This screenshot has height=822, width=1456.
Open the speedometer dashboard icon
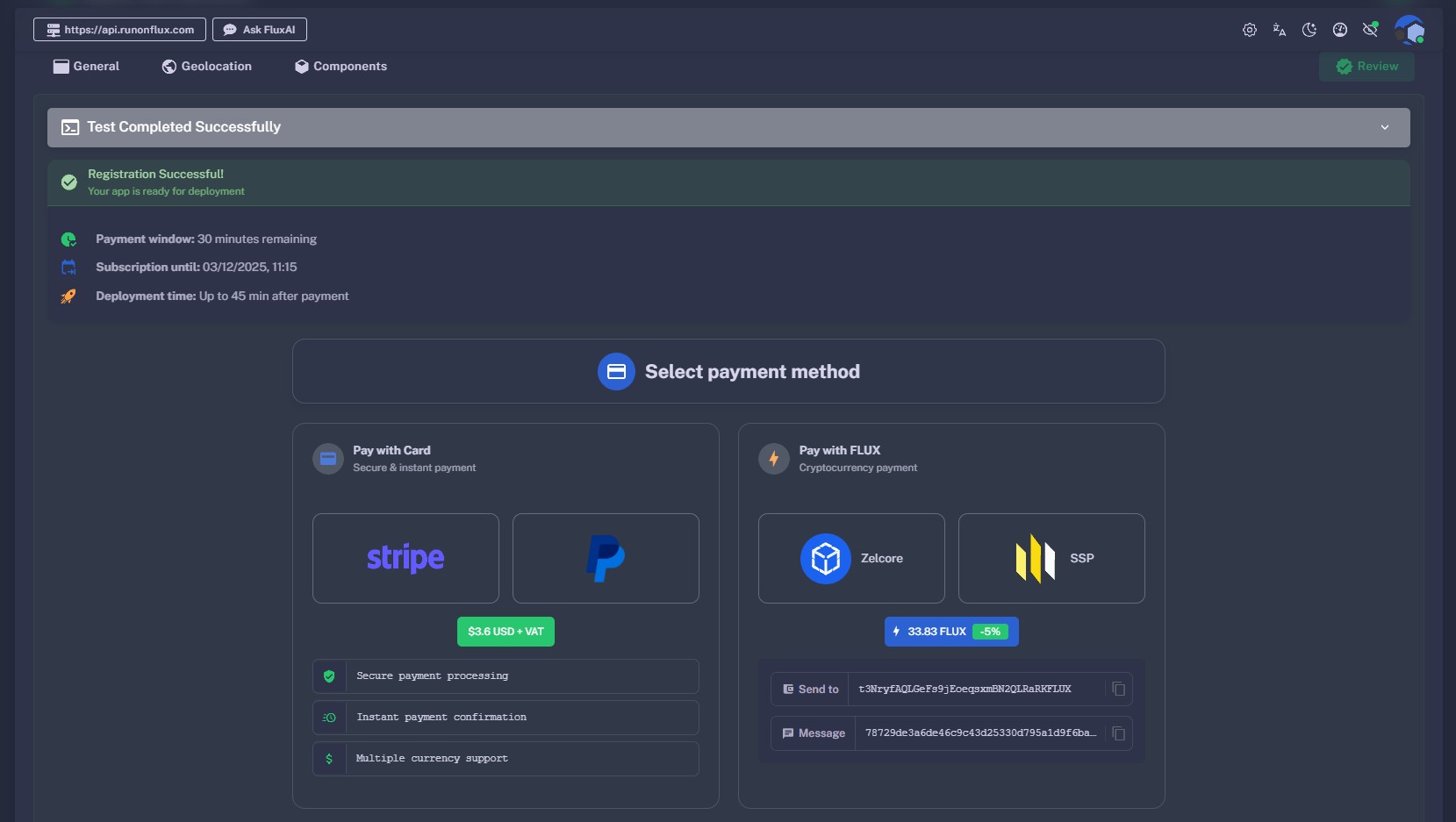click(x=1339, y=30)
